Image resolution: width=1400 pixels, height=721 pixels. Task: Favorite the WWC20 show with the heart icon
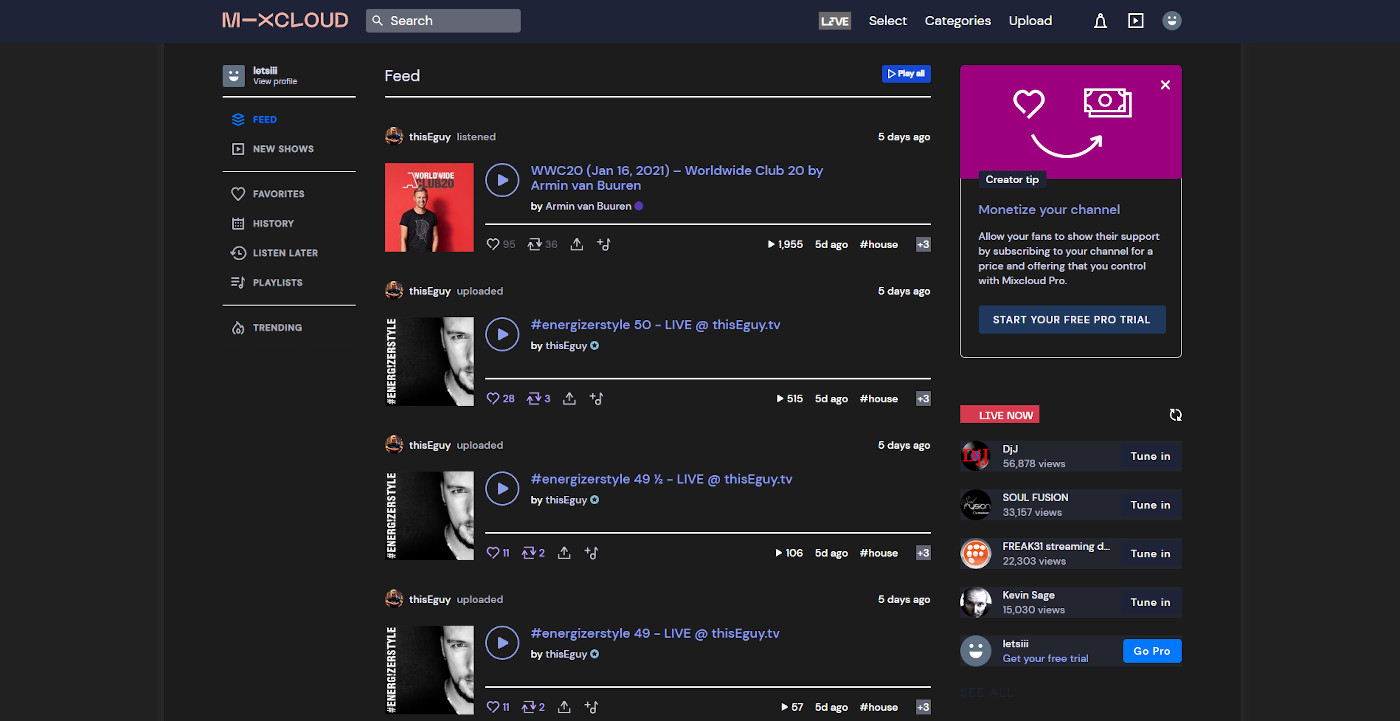(492, 243)
